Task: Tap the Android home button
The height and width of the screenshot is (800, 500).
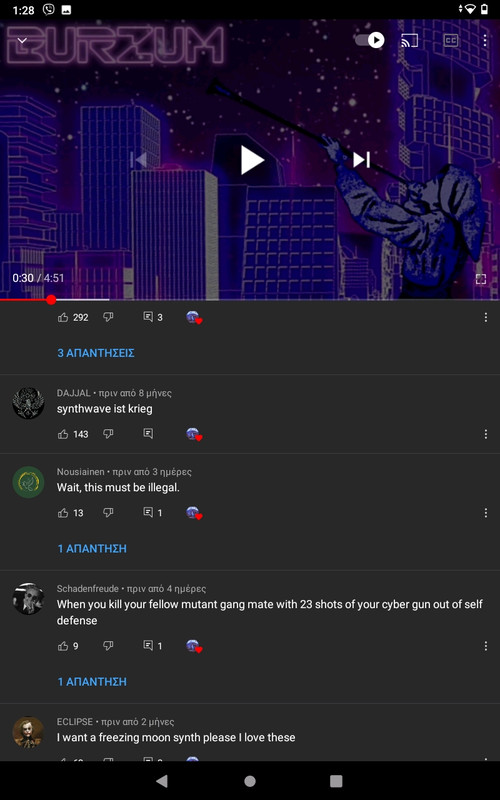Action: click(250, 781)
